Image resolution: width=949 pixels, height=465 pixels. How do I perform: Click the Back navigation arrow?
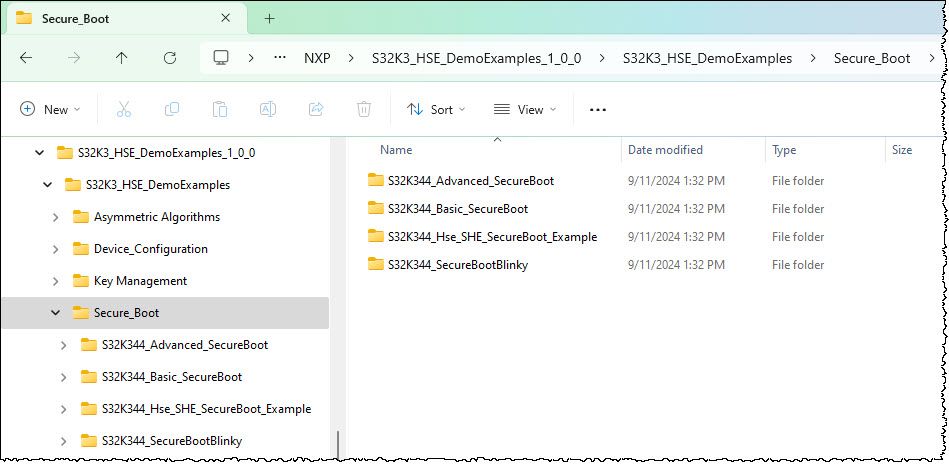point(25,58)
